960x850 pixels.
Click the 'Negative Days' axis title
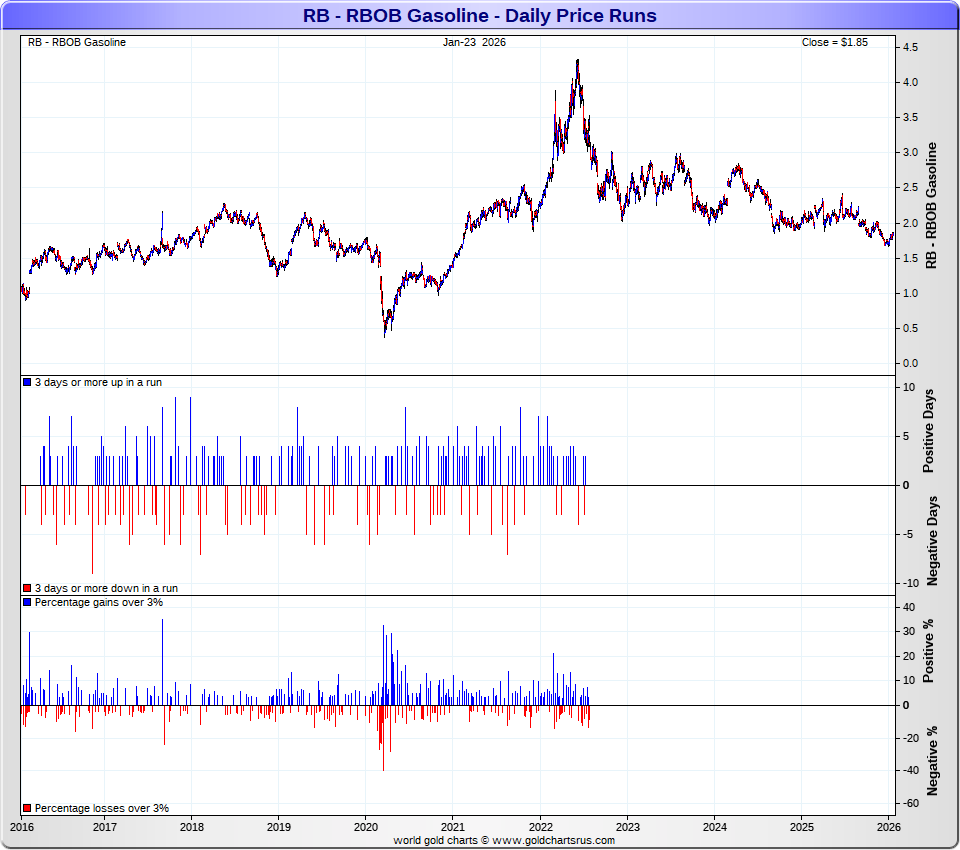pyautogui.click(x=932, y=541)
